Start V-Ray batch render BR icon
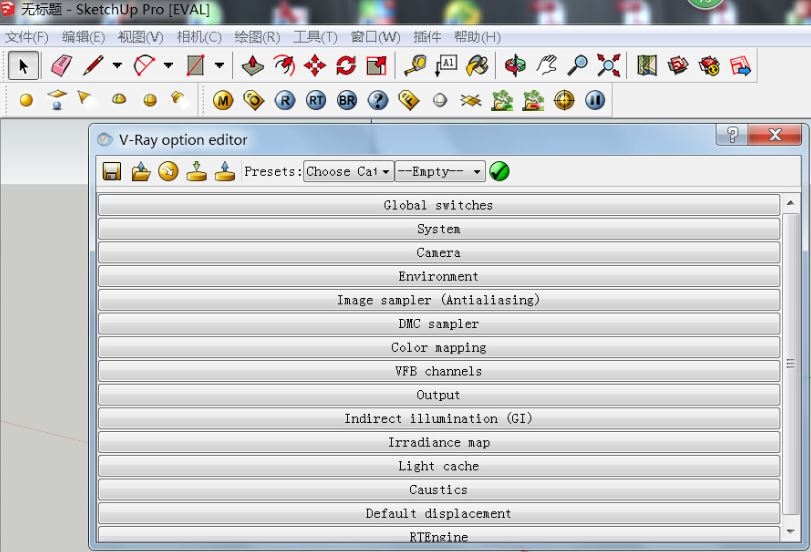Viewport: 811px width, 552px height. pos(347,100)
